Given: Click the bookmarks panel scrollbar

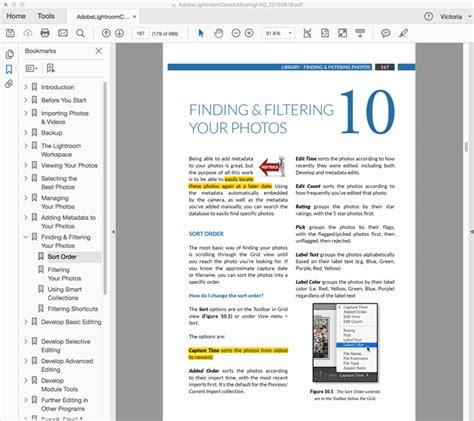Looking at the screenshot, I should (105, 188).
